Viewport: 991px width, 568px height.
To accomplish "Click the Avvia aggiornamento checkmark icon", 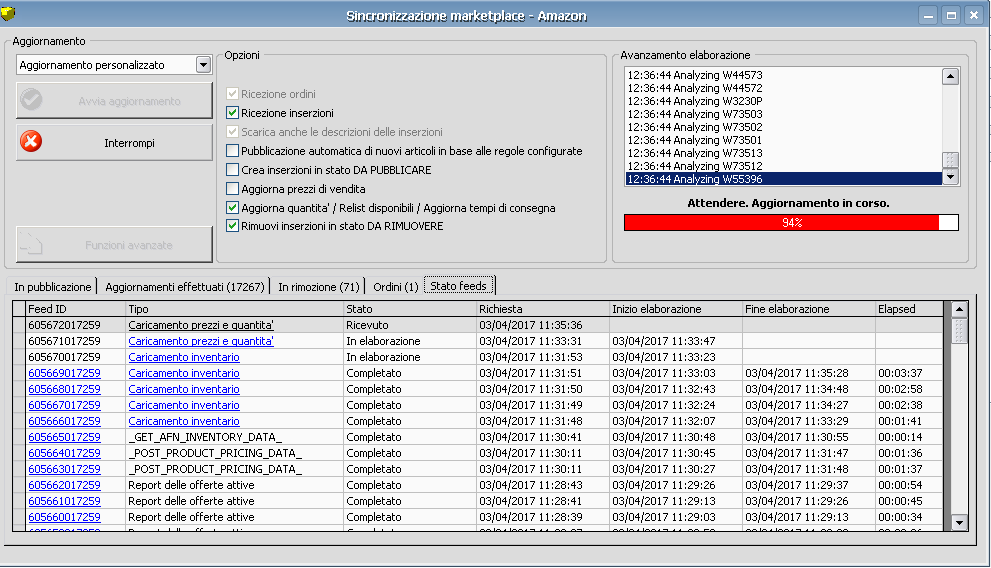I will pos(31,100).
